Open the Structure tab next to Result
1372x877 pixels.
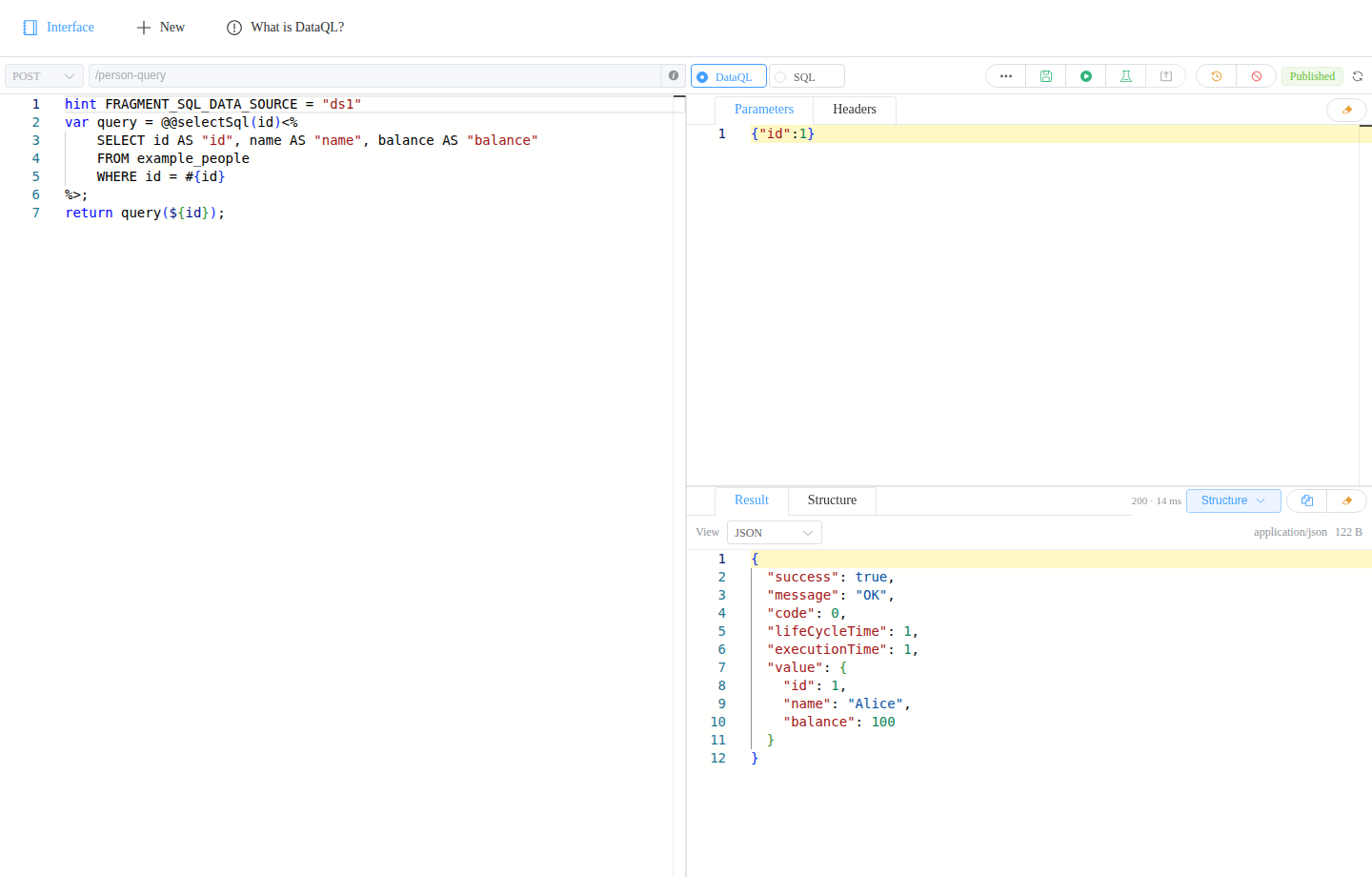click(x=832, y=500)
